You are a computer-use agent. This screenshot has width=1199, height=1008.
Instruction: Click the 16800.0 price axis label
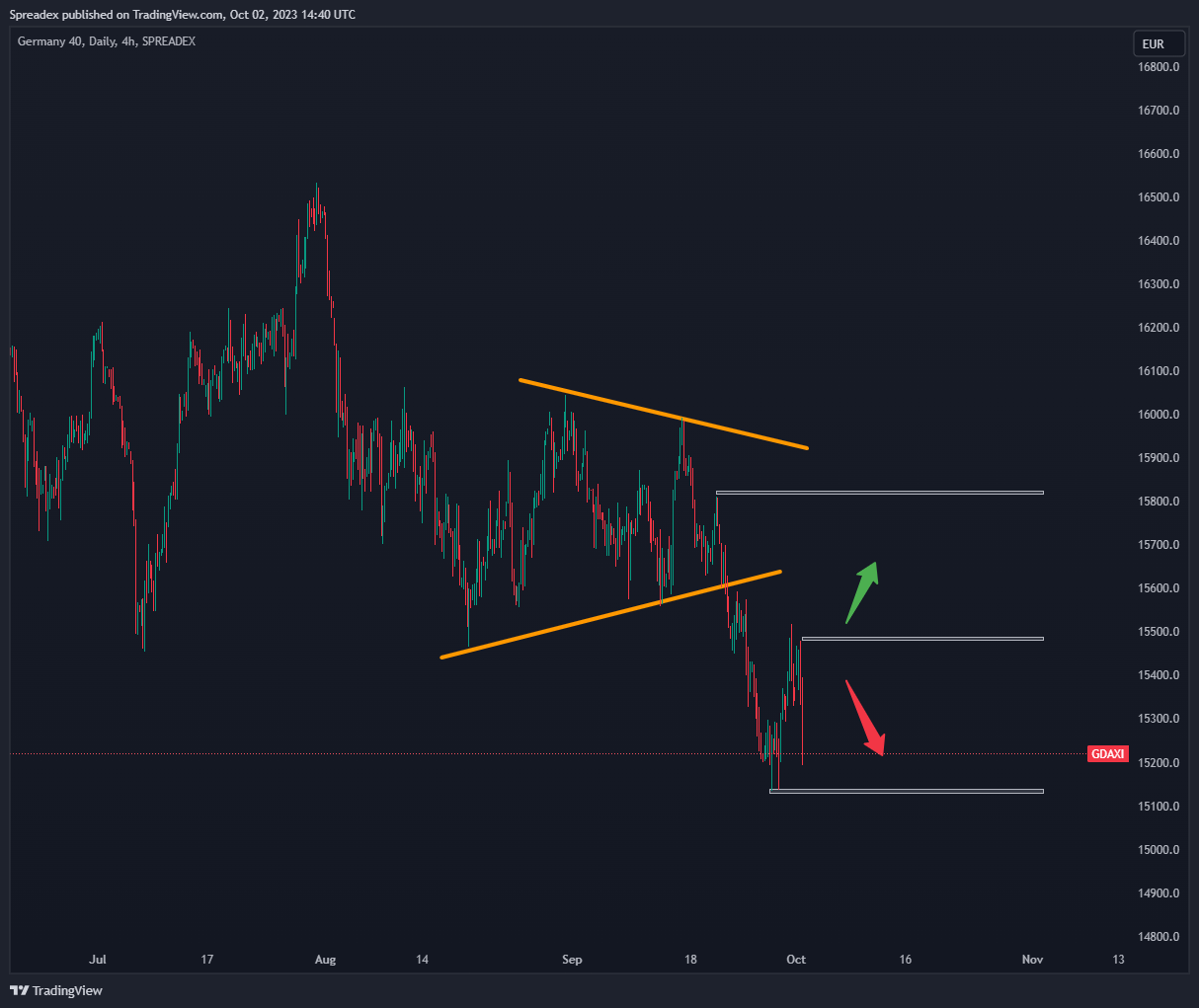[x=1159, y=67]
